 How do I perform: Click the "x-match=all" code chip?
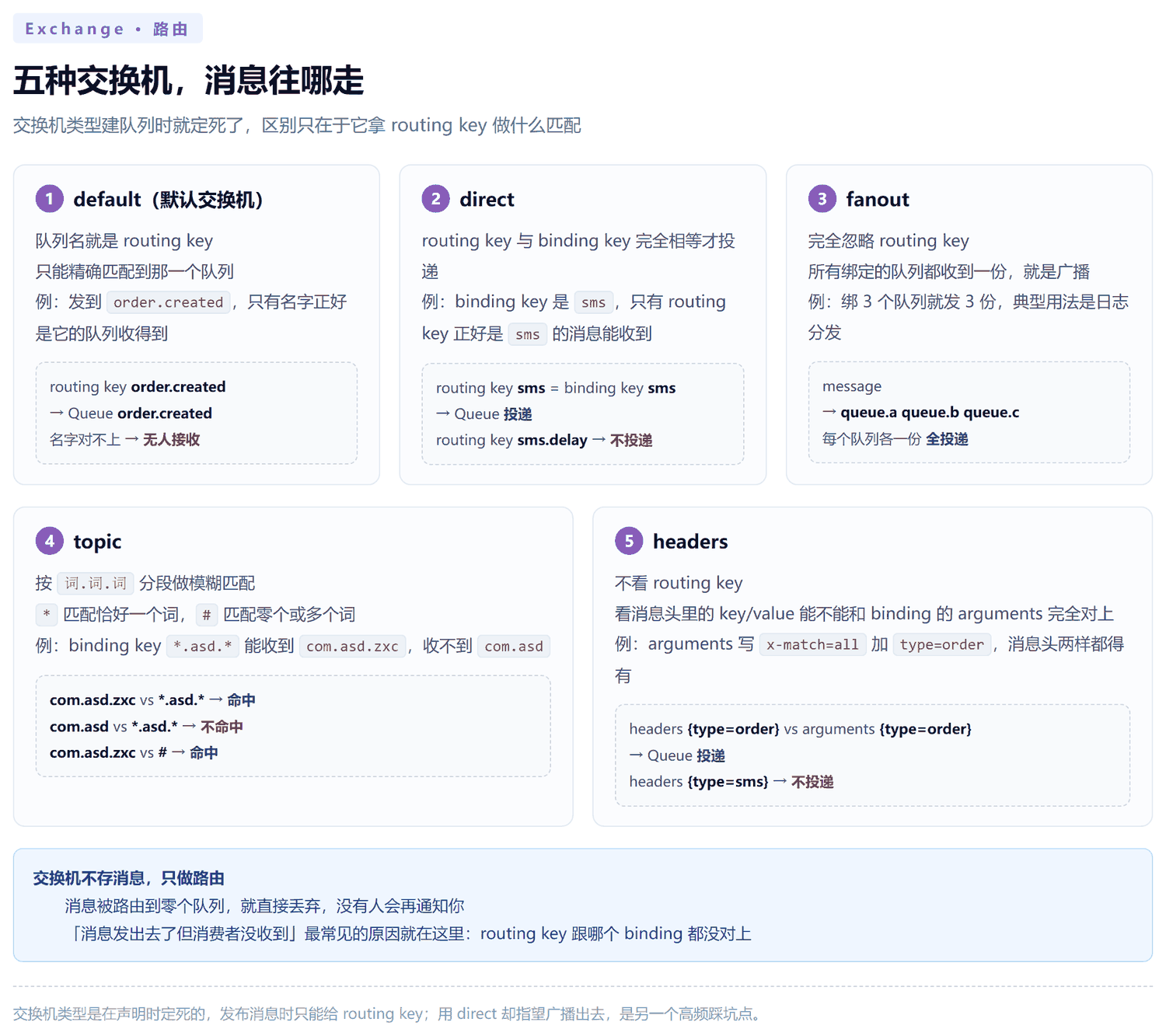pyautogui.click(x=812, y=644)
